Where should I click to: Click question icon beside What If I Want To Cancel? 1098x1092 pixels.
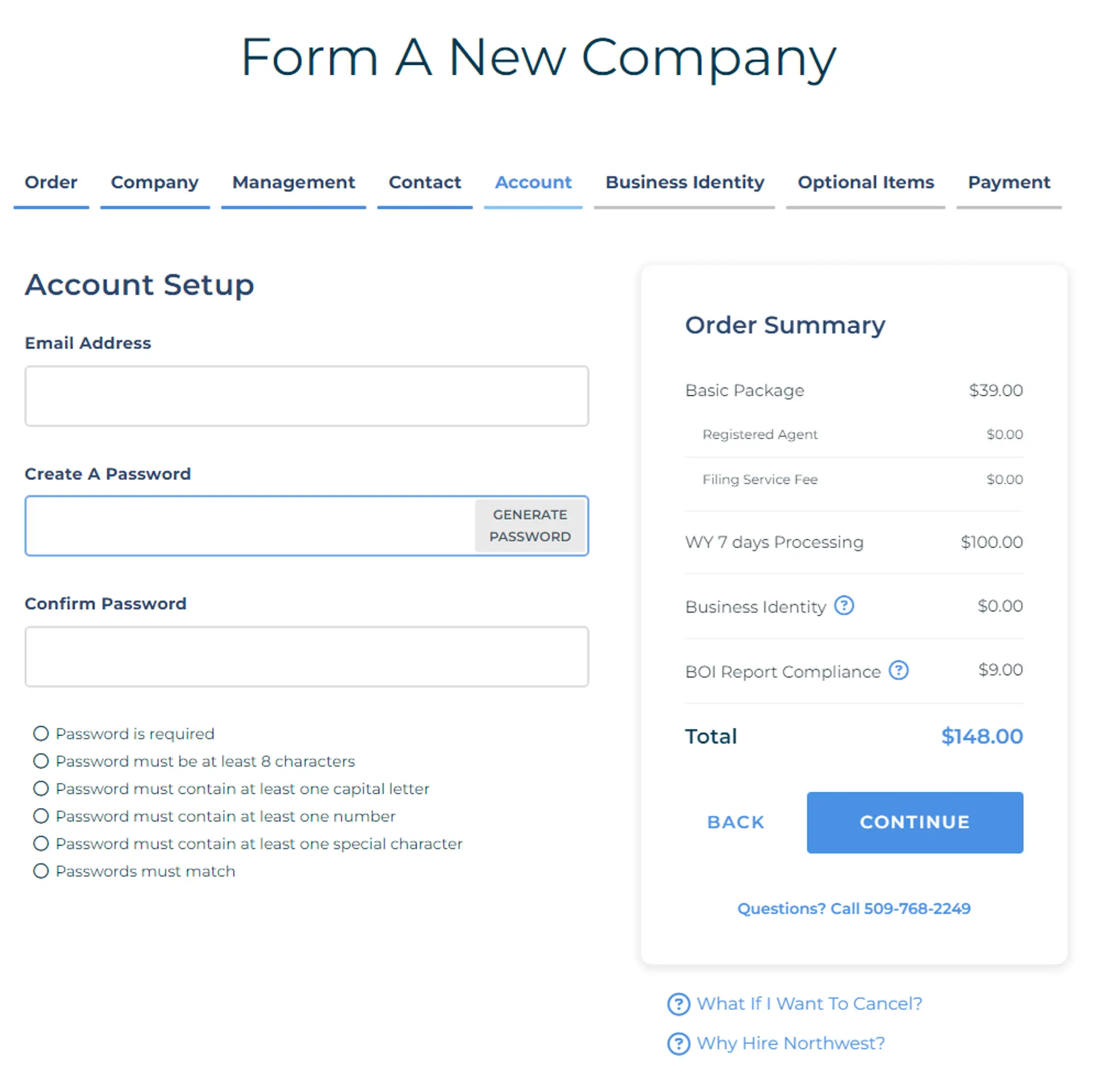click(x=678, y=1004)
